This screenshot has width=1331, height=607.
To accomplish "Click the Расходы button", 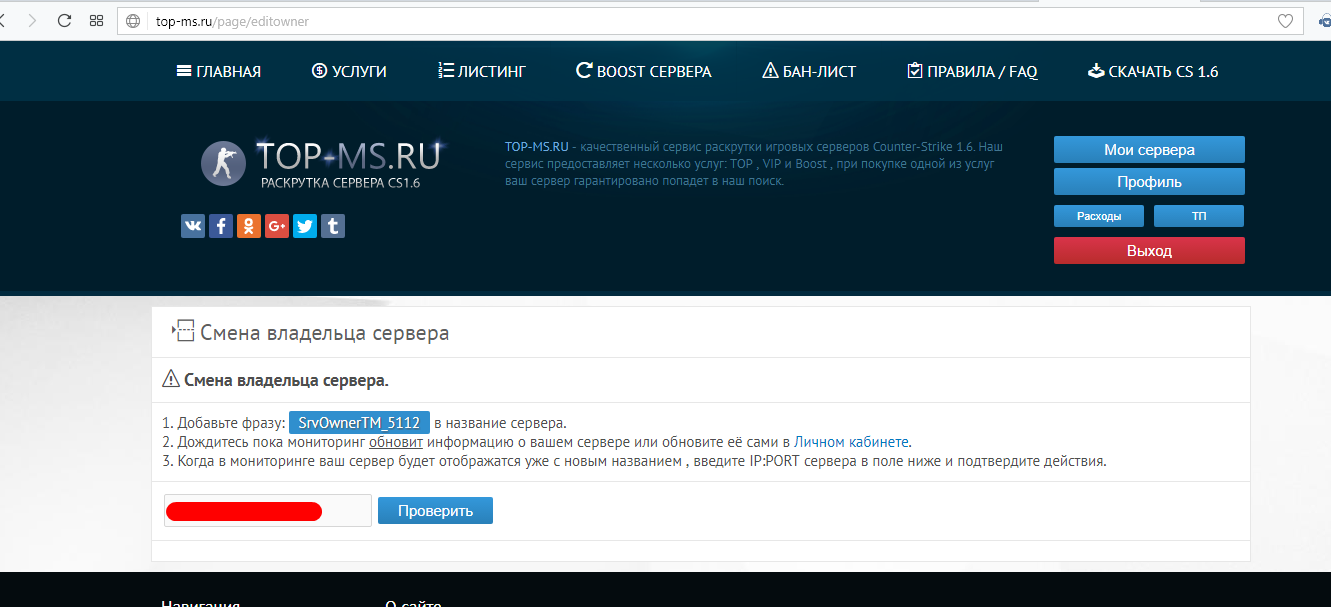I will (1099, 216).
